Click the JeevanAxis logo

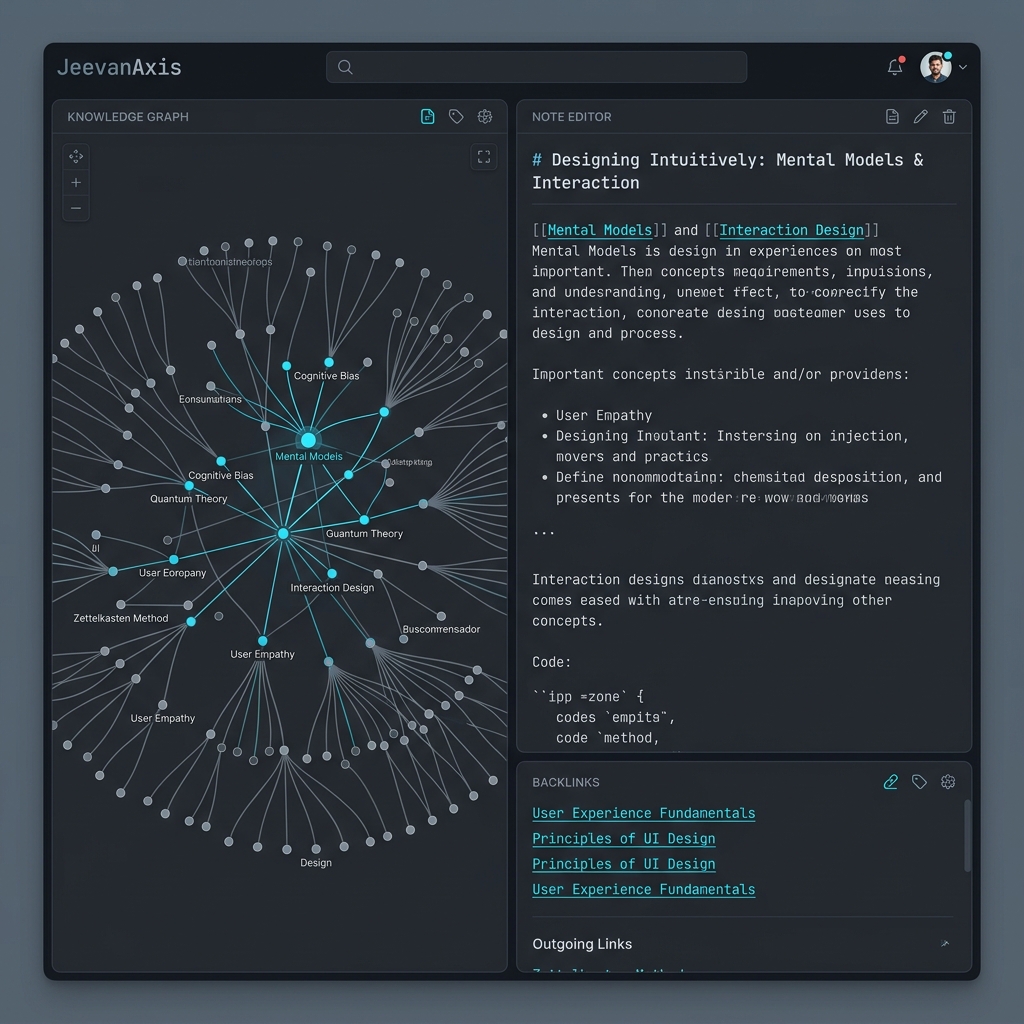coord(119,67)
